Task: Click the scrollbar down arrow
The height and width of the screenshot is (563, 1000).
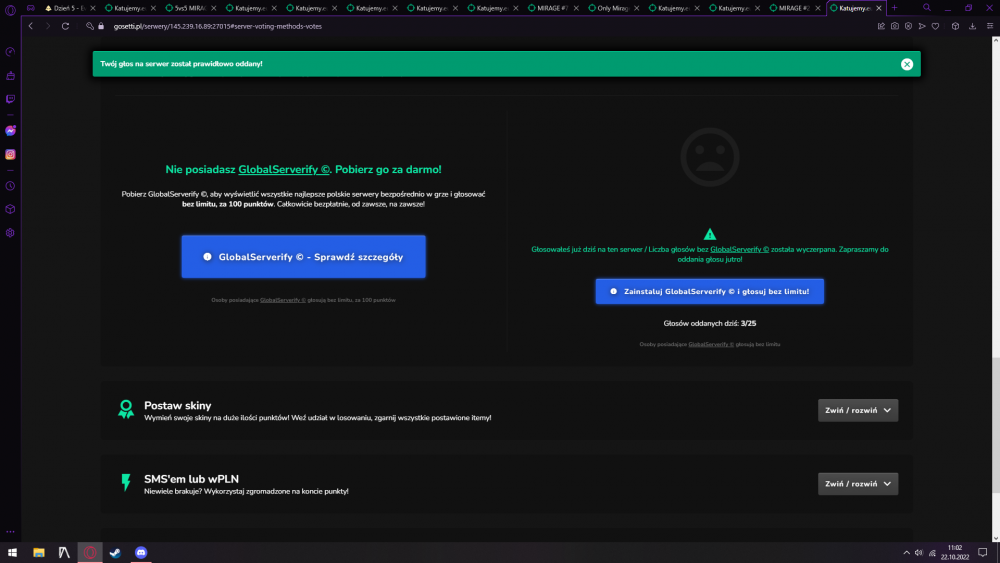Action: click(996, 537)
